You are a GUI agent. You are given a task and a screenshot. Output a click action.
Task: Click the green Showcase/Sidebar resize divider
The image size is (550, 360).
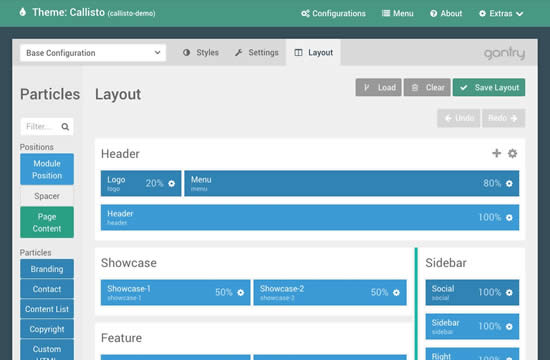416,304
